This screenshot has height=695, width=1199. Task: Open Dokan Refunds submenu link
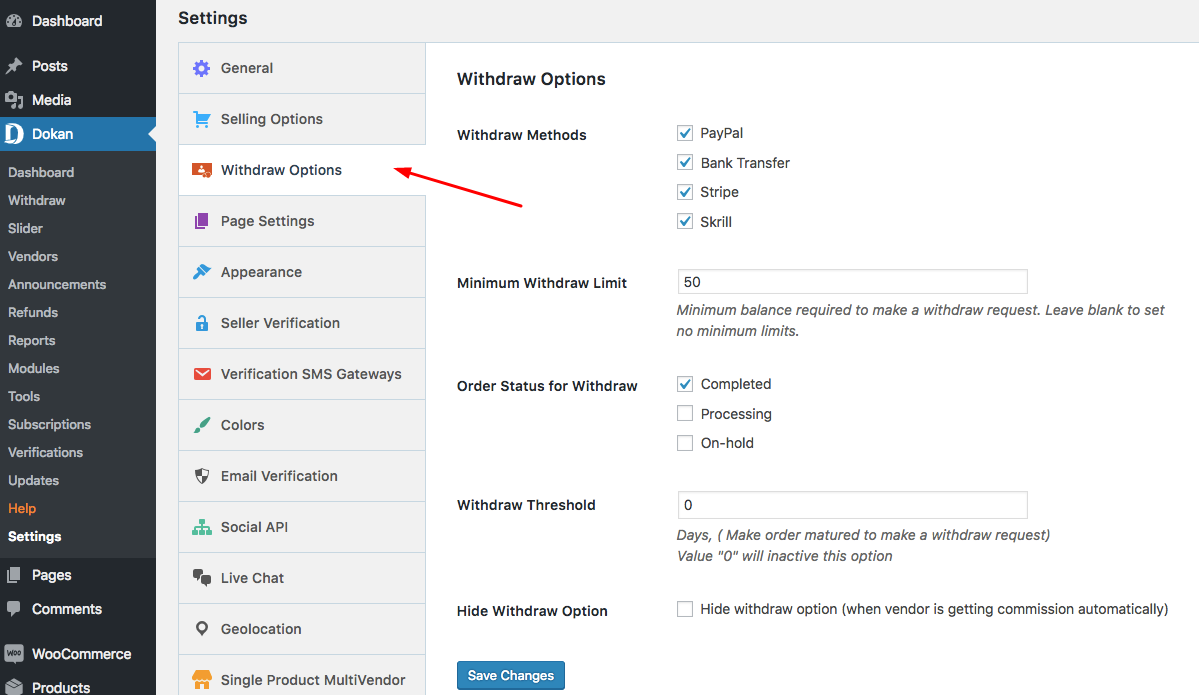(33, 312)
